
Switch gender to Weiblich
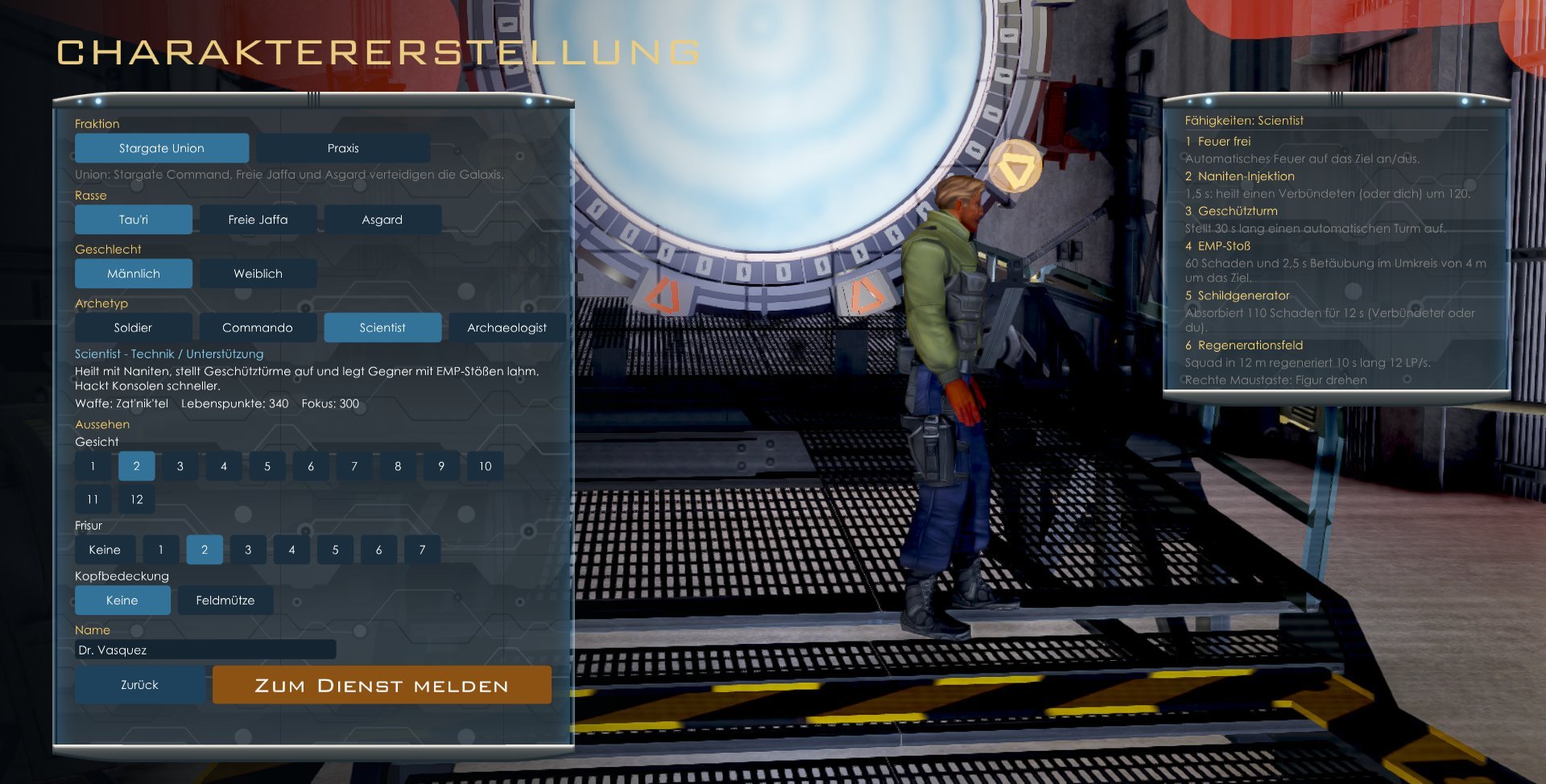click(258, 274)
